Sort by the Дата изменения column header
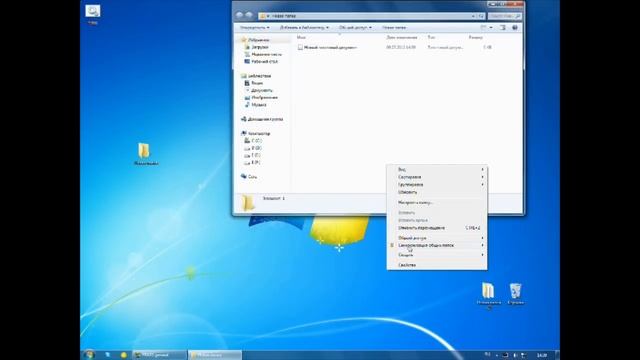The height and width of the screenshot is (360, 640). coord(402,37)
